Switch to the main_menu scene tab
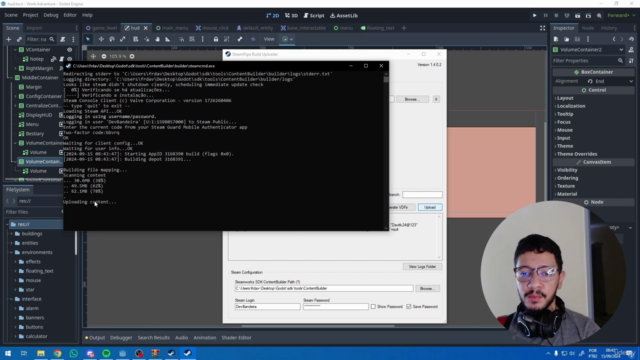640x360 pixels. pos(172,28)
